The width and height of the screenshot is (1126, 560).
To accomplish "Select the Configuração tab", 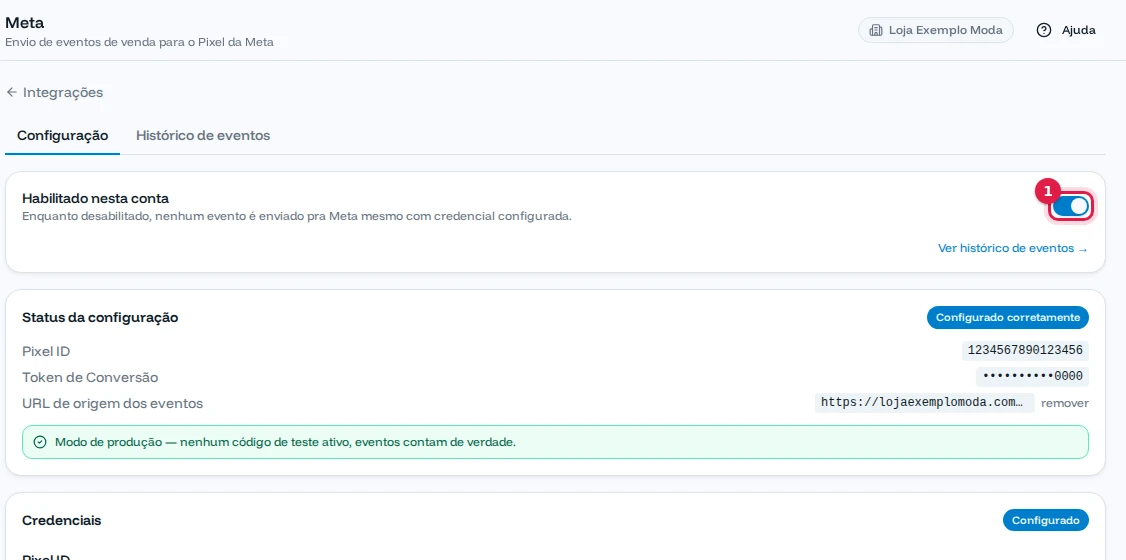I will [x=62, y=135].
